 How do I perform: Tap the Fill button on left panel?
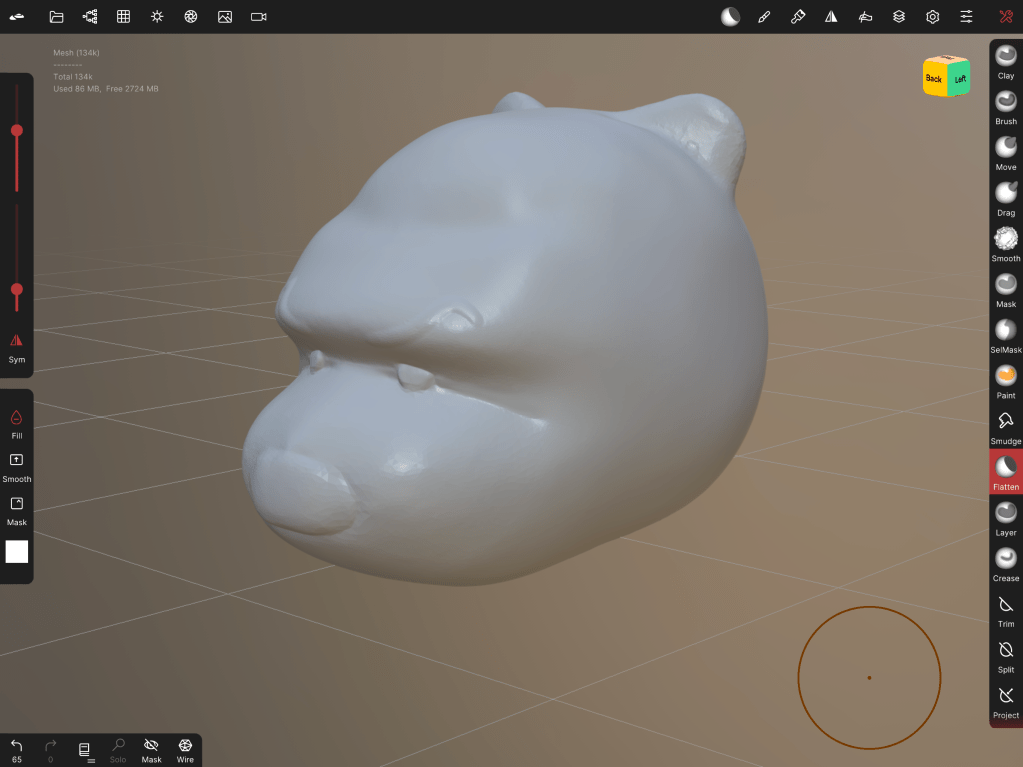point(16,422)
